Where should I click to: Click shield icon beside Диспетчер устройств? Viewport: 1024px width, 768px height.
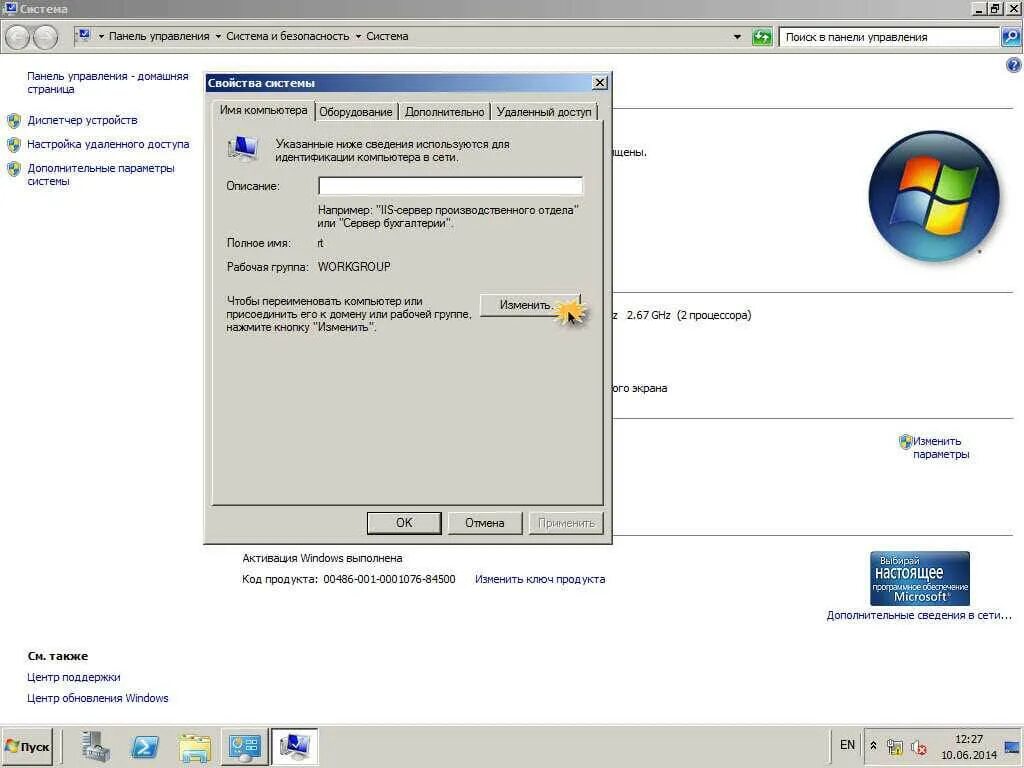click(x=14, y=121)
